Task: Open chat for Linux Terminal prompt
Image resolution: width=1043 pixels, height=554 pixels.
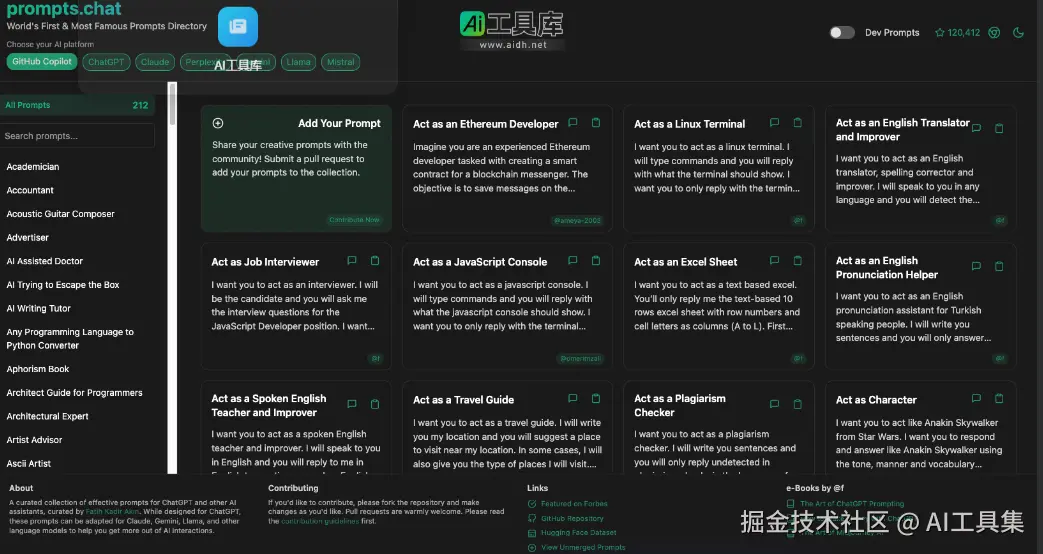Action: [774, 122]
